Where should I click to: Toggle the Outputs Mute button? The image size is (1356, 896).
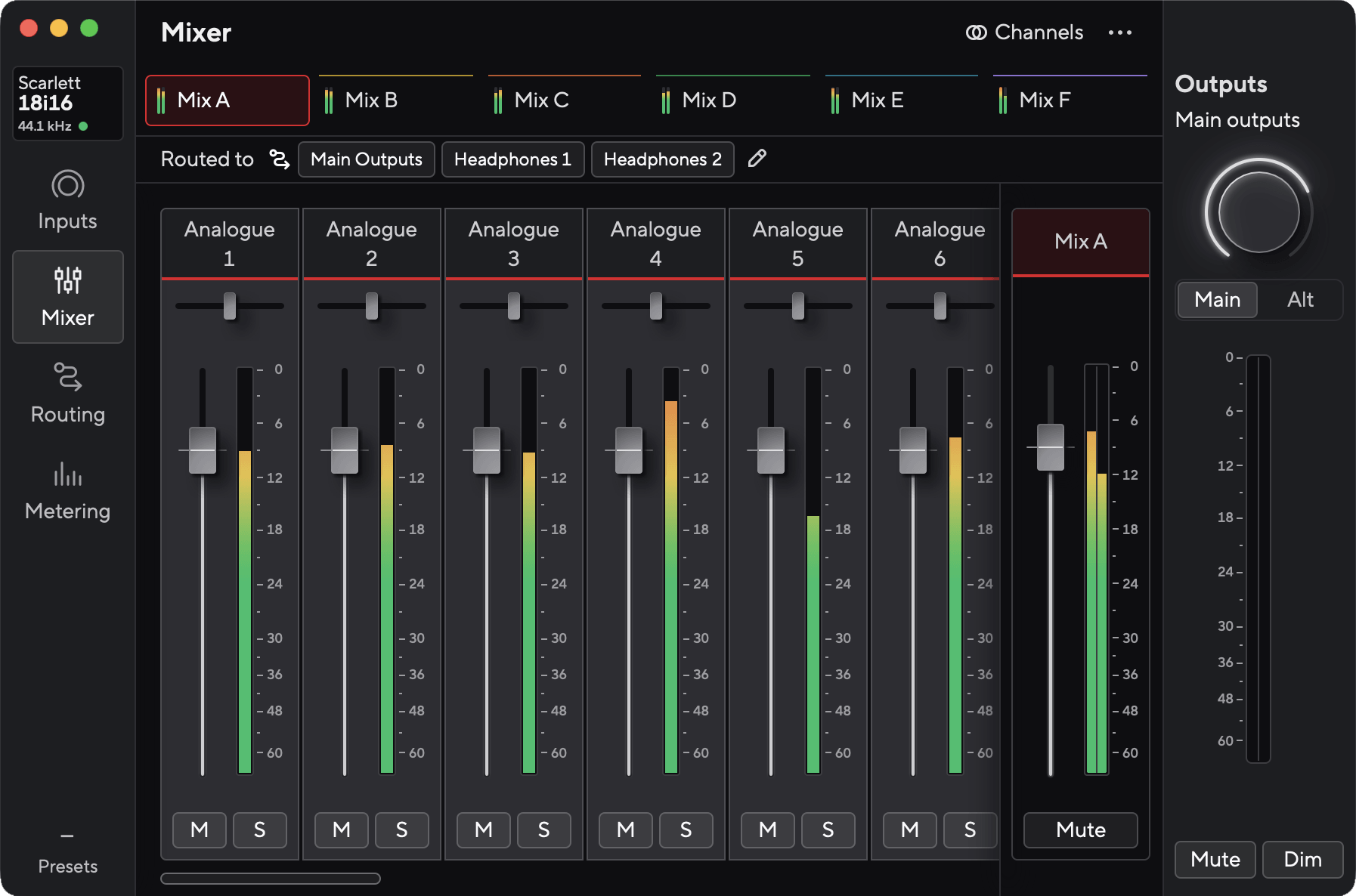click(1215, 860)
